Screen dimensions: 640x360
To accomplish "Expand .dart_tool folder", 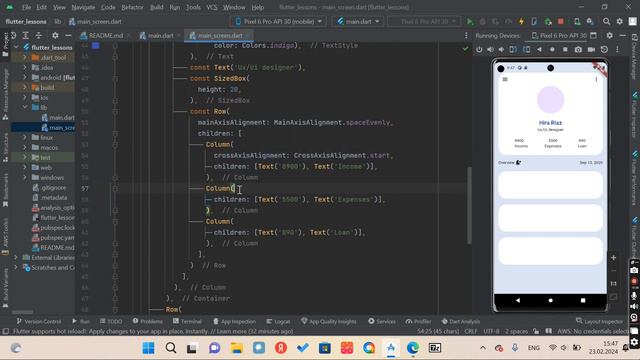I will pyautogui.click(x=25, y=58).
